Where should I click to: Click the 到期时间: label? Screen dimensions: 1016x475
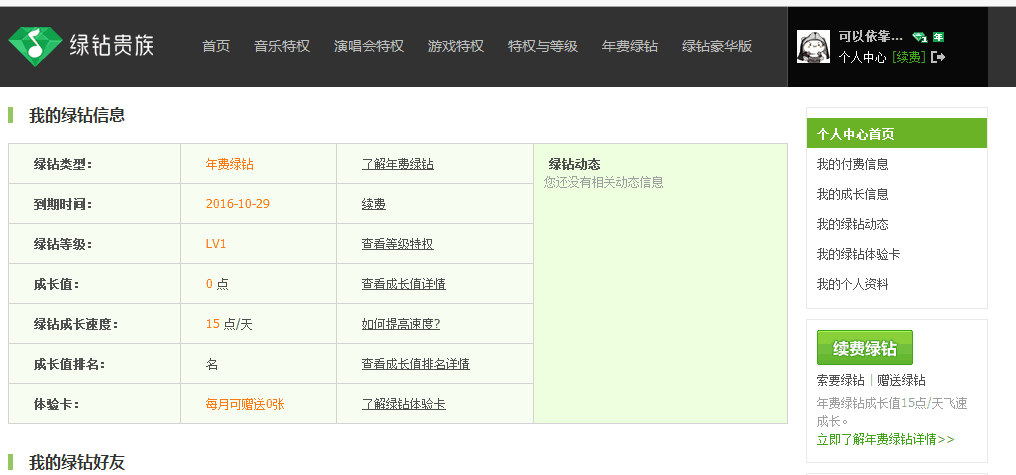63,205
